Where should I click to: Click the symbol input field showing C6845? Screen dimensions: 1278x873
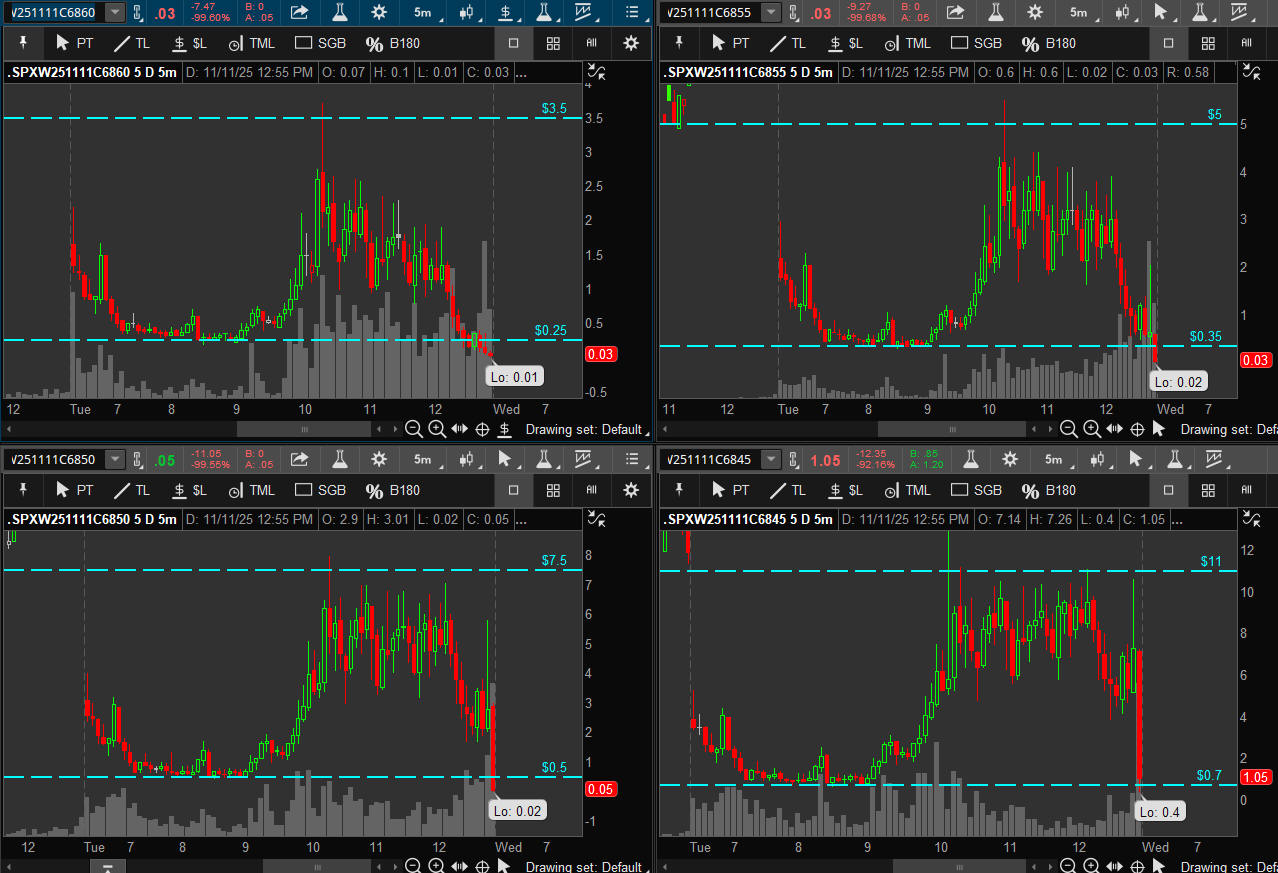[x=709, y=459]
